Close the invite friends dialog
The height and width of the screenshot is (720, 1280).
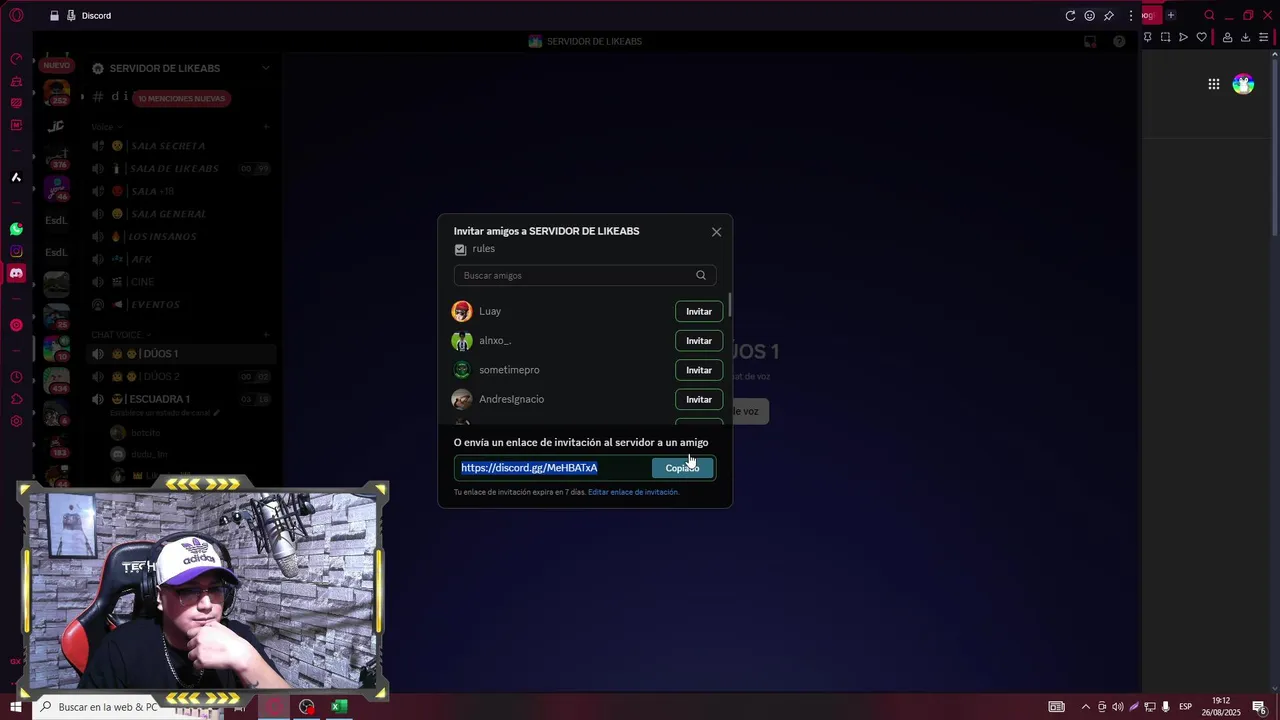(x=716, y=232)
